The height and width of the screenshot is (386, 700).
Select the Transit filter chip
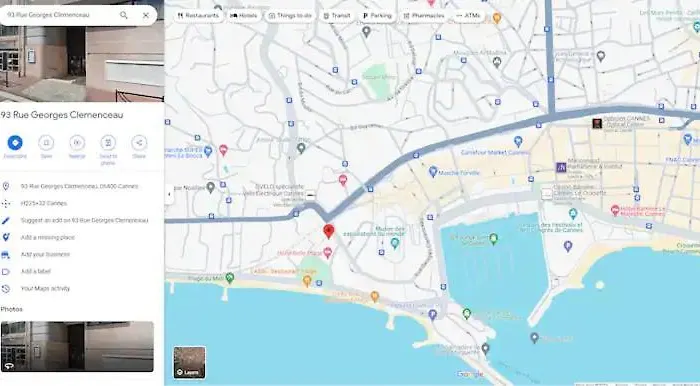[337, 16]
